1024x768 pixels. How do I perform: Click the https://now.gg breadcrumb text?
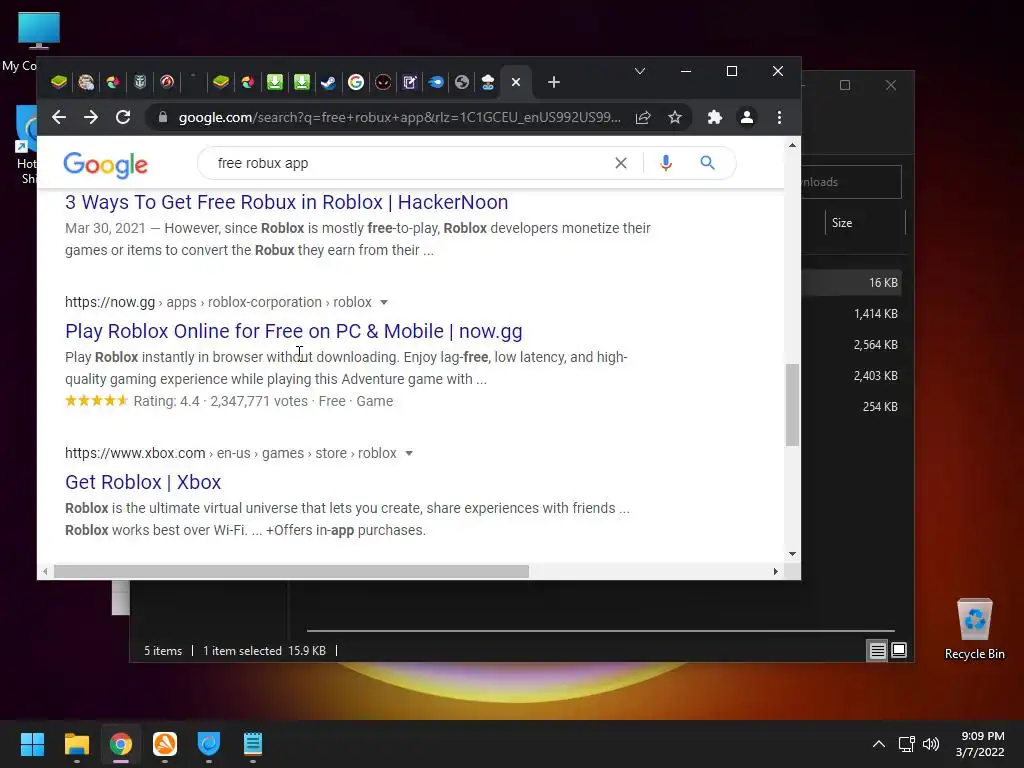(110, 302)
